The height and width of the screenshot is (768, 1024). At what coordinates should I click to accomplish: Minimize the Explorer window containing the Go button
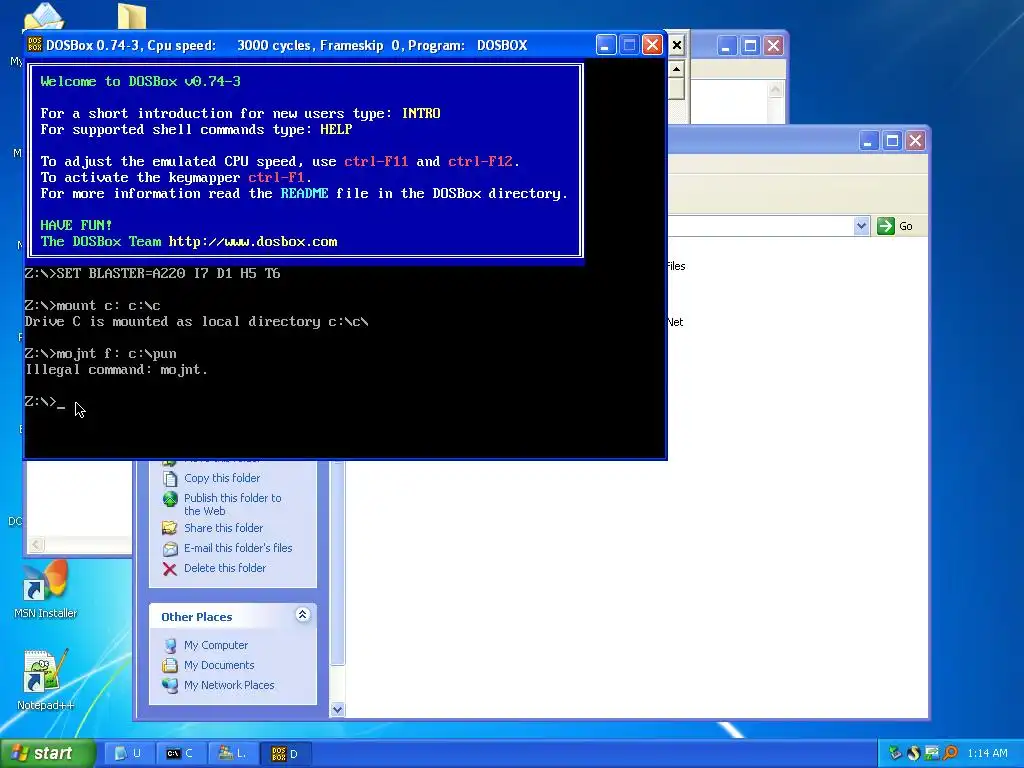pos(868,140)
